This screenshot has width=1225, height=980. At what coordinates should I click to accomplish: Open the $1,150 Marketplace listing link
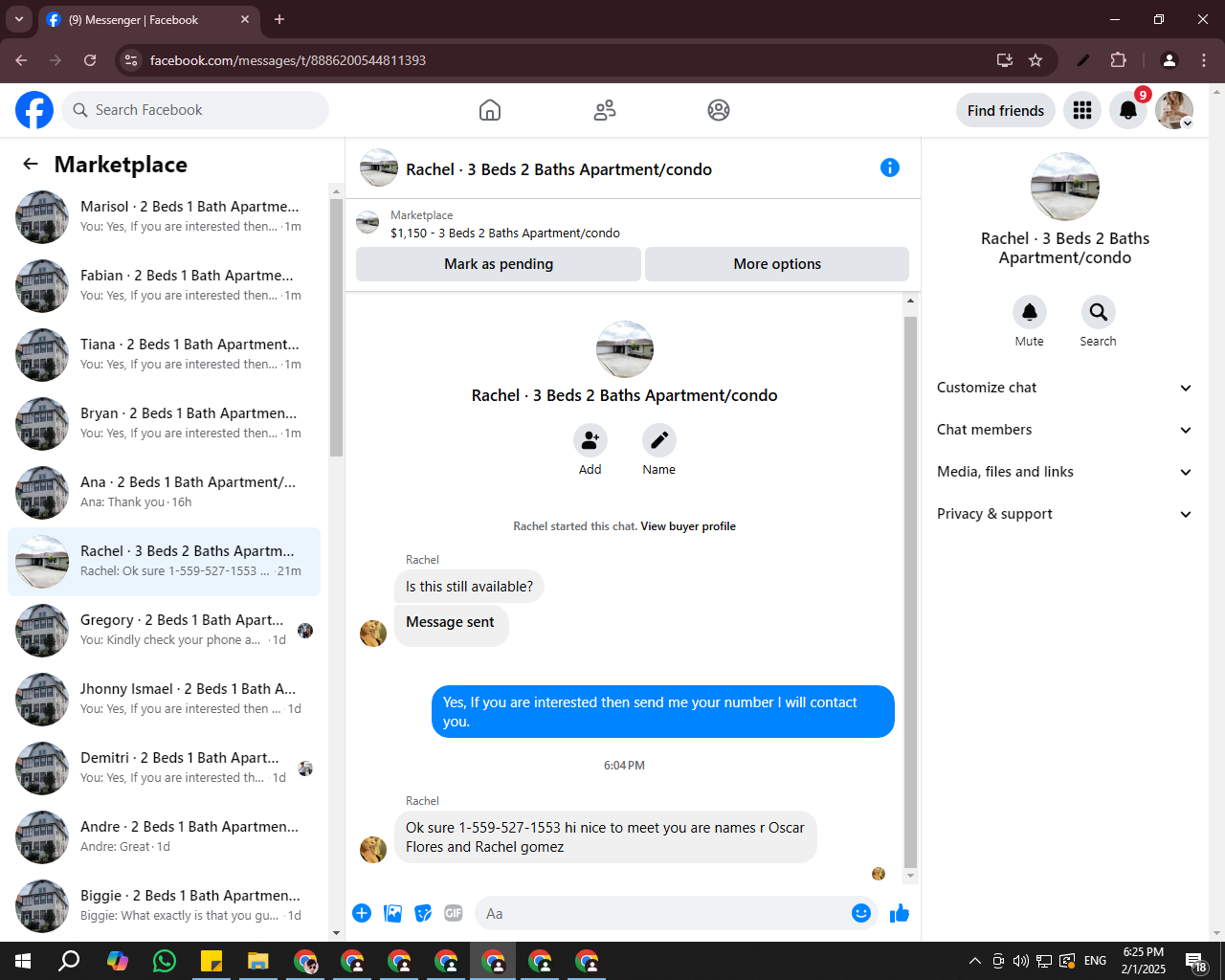tap(504, 233)
